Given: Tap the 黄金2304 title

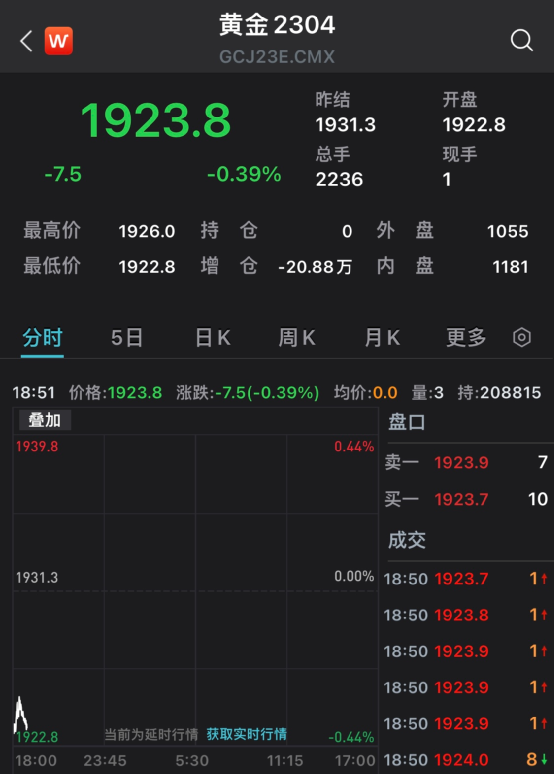Looking at the screenshot, I should pos(277,25).
